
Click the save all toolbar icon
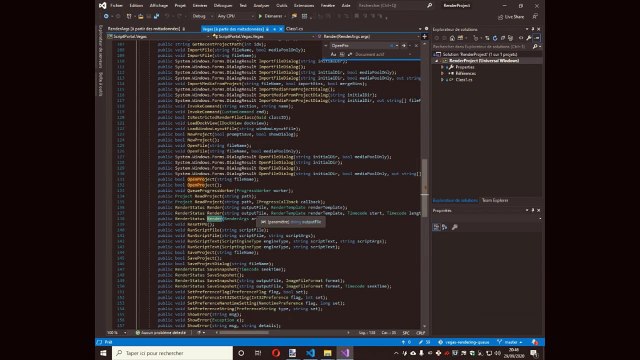156,16
